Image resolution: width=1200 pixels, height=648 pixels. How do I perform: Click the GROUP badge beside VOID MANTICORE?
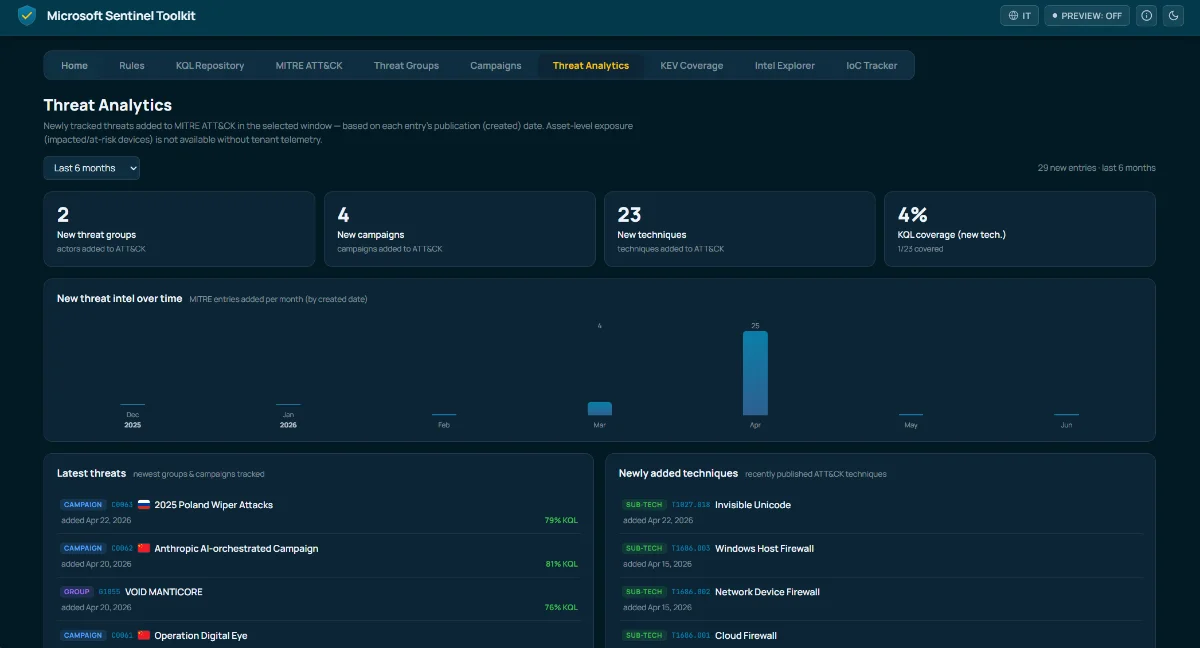(x=77, y=592)
